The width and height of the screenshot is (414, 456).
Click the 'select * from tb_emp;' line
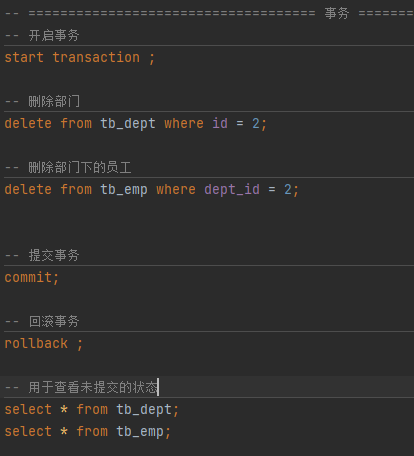click(88, 432)
